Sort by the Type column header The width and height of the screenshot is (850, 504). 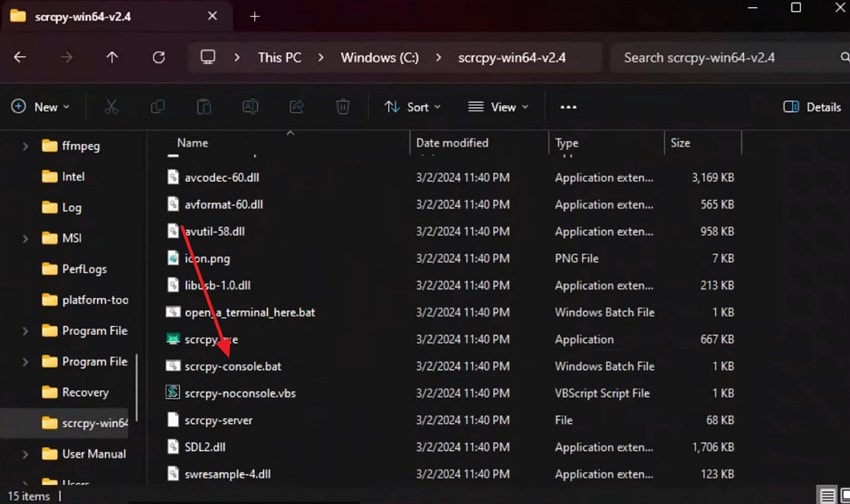coord(566,143)
